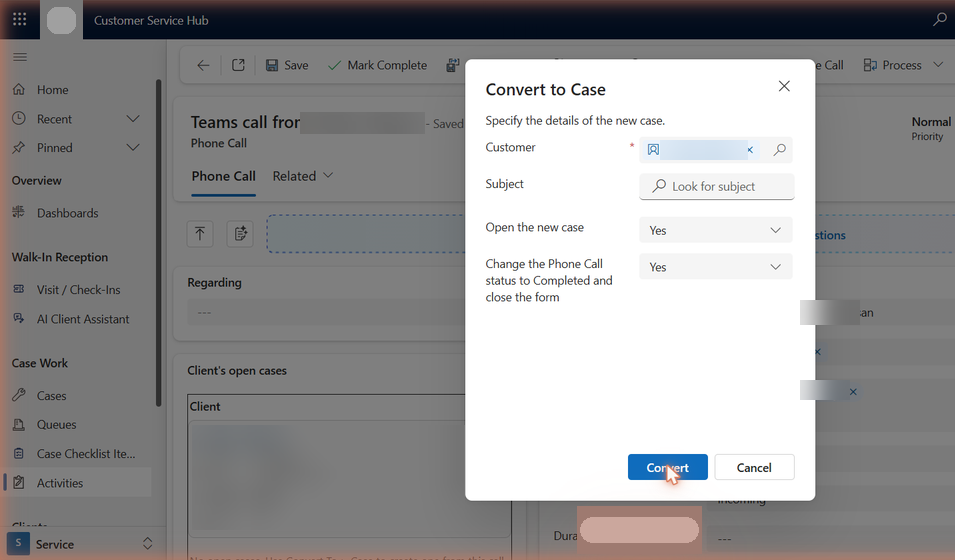Screen dimensions: 955x560
Task: Click the notes edit icon beside upload
Action: tap(240, 233)
